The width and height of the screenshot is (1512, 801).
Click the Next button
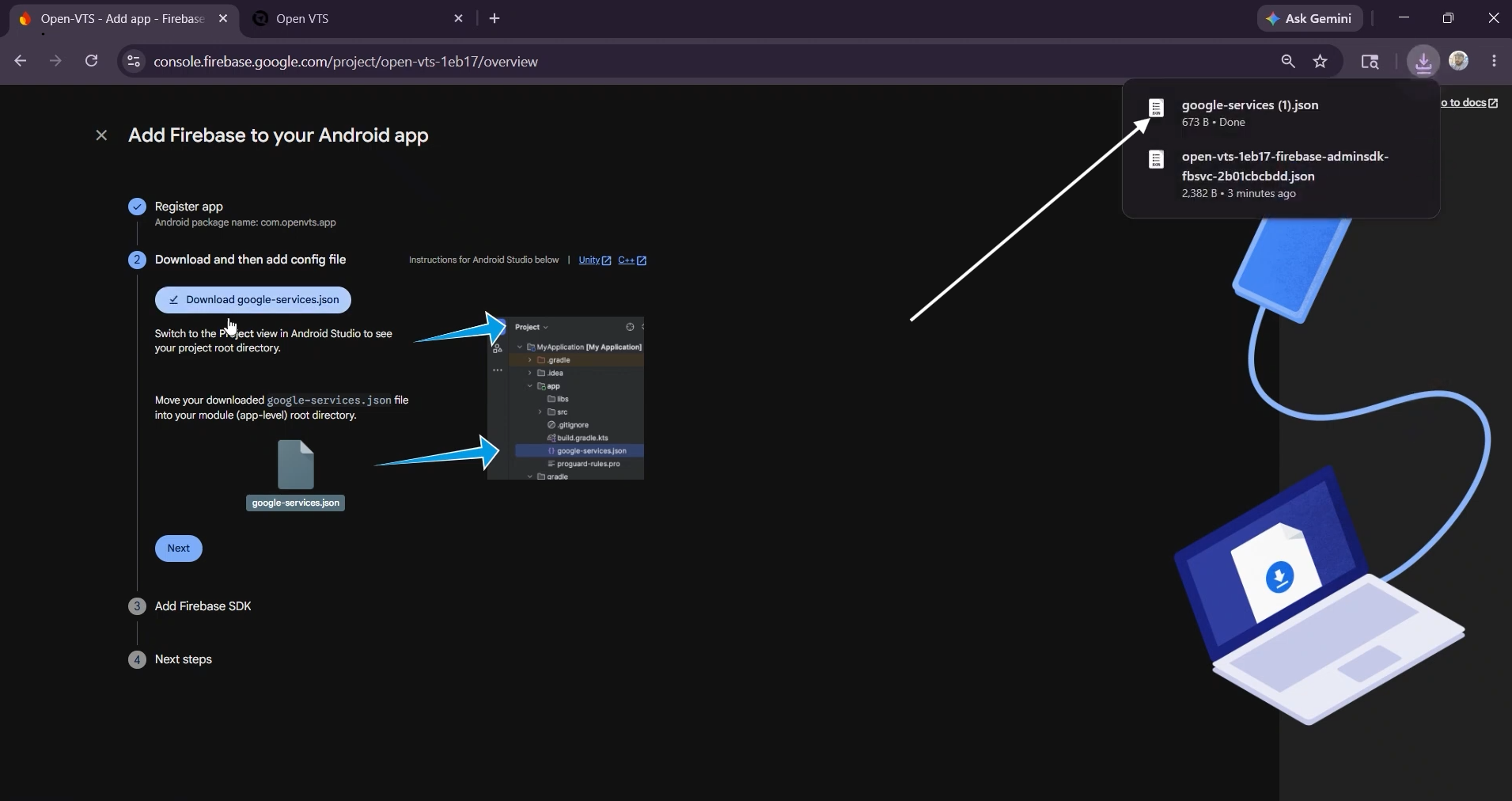click(179, 549)
